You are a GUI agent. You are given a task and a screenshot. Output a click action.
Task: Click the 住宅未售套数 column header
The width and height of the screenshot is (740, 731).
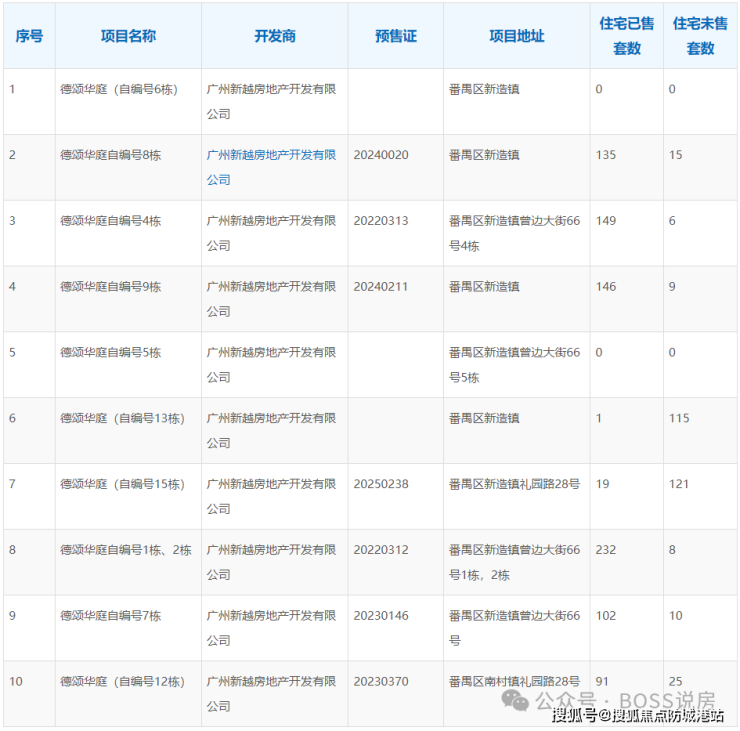pyautogui.click(x=700, y=36)
